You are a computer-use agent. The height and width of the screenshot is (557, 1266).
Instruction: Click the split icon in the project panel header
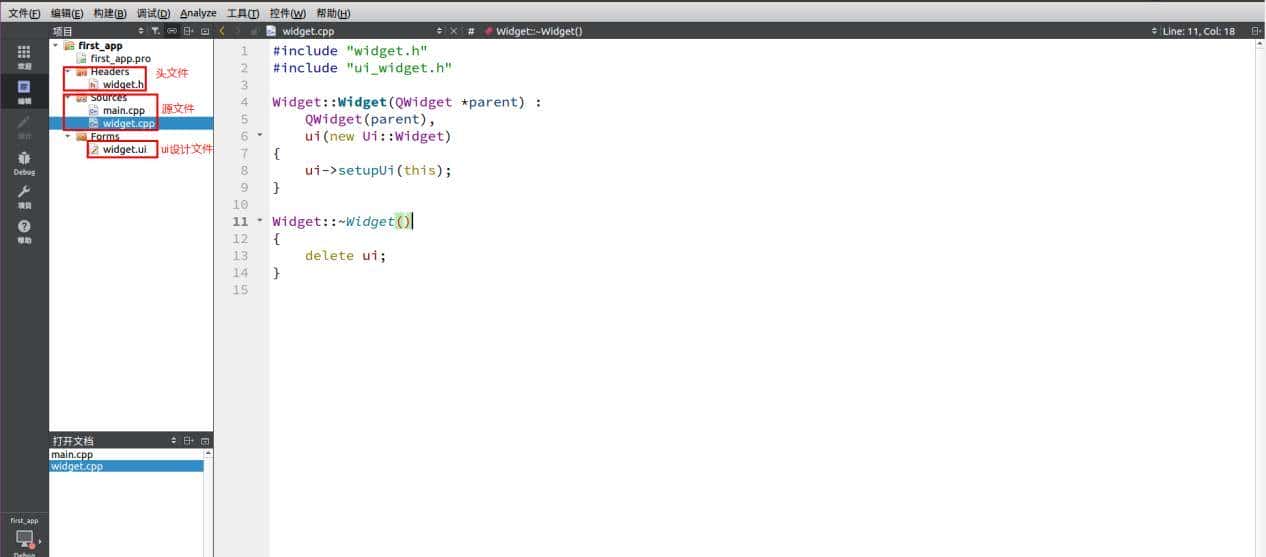[189, 31]
